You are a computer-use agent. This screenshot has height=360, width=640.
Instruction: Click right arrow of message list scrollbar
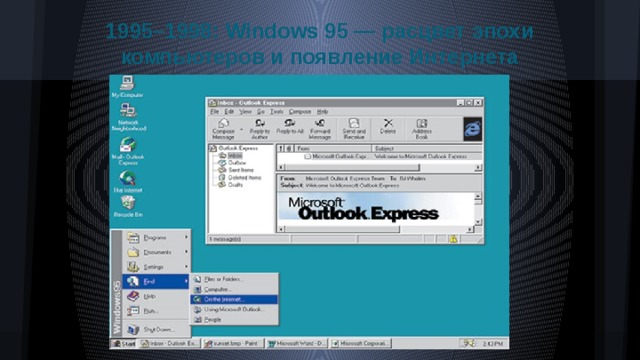(478, 167)
